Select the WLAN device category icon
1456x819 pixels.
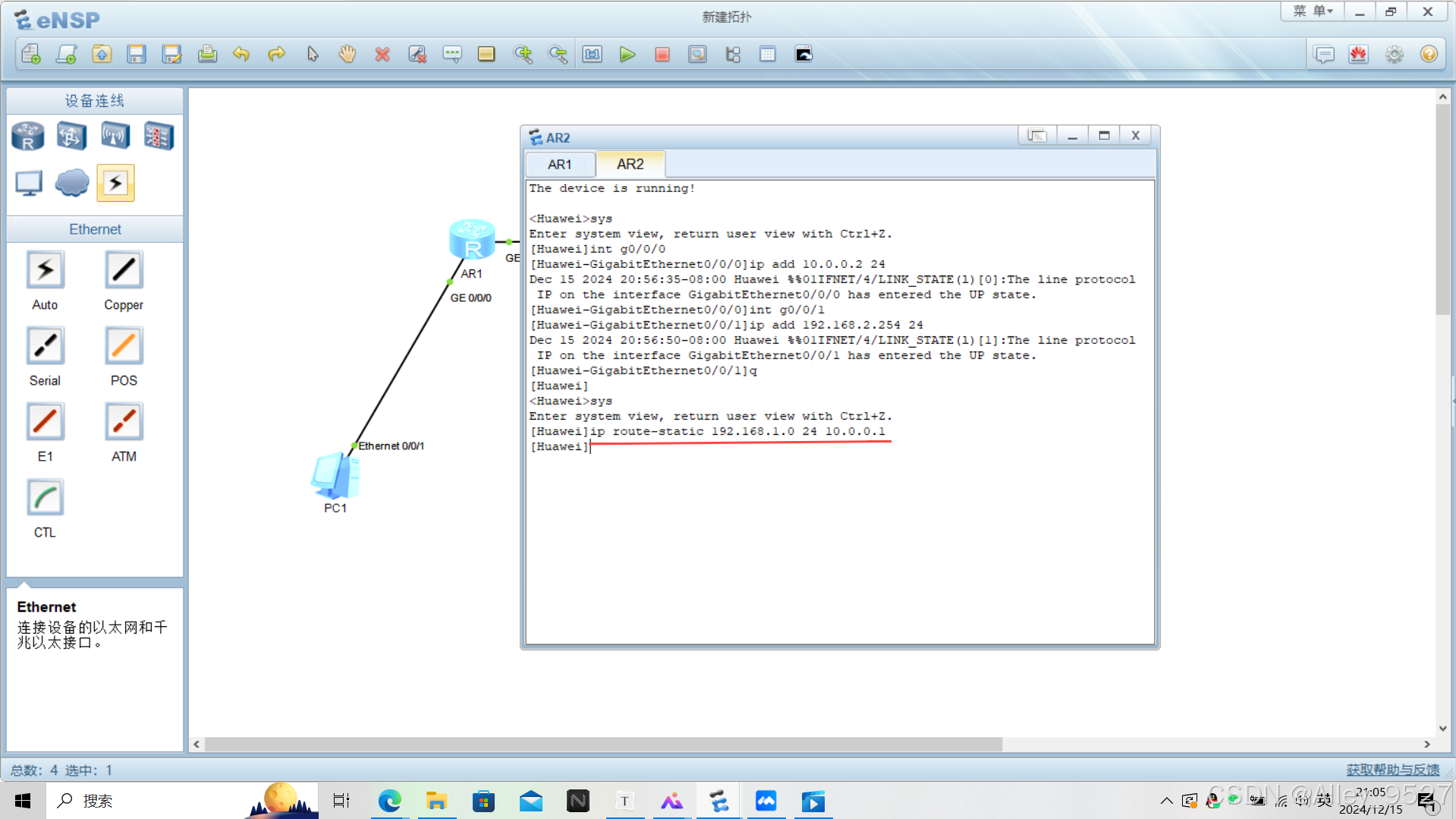(x=115, y=137)
